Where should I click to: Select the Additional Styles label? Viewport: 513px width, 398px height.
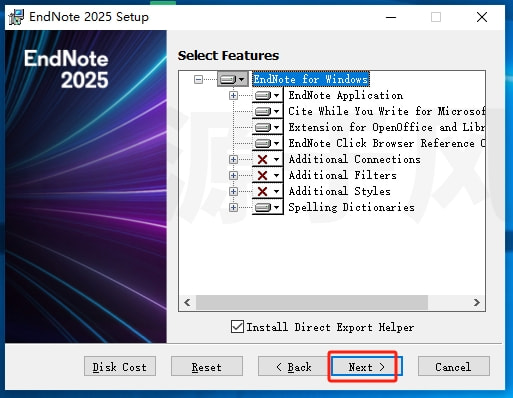339,191
